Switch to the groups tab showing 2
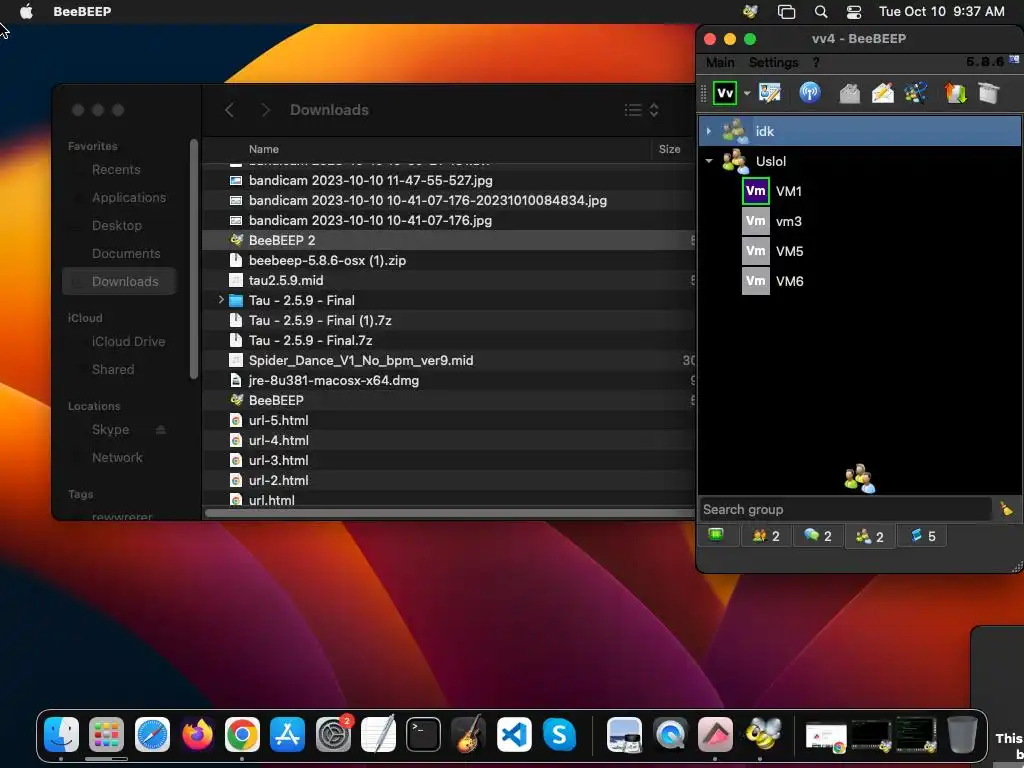 pos(870,536)
